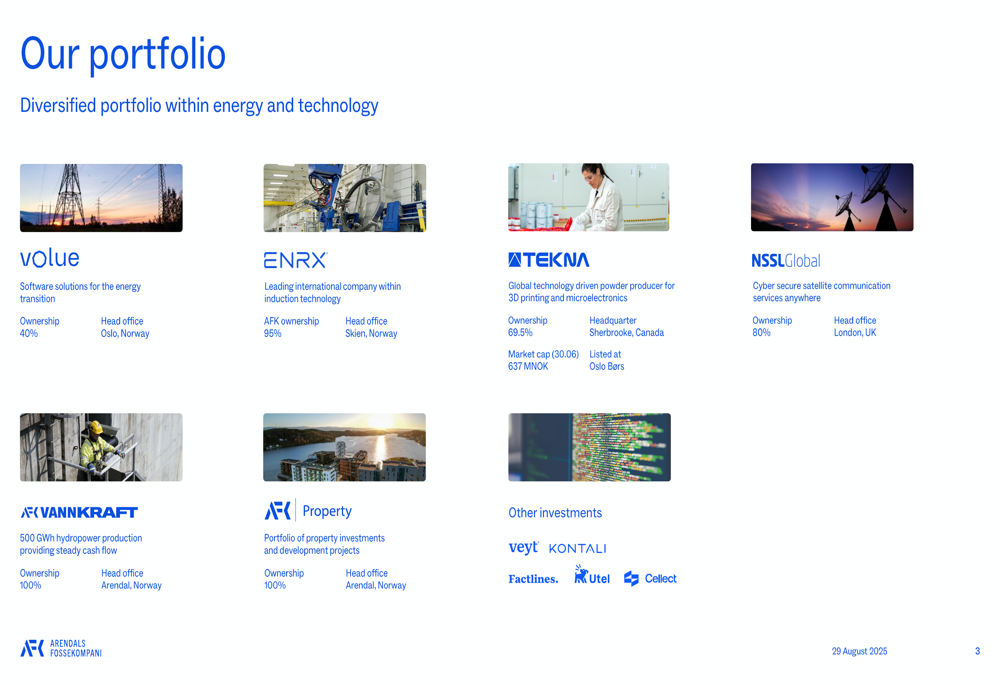Open the ENRX induction machinery photo
The image size is (1000, 685).
click(345, 198)
